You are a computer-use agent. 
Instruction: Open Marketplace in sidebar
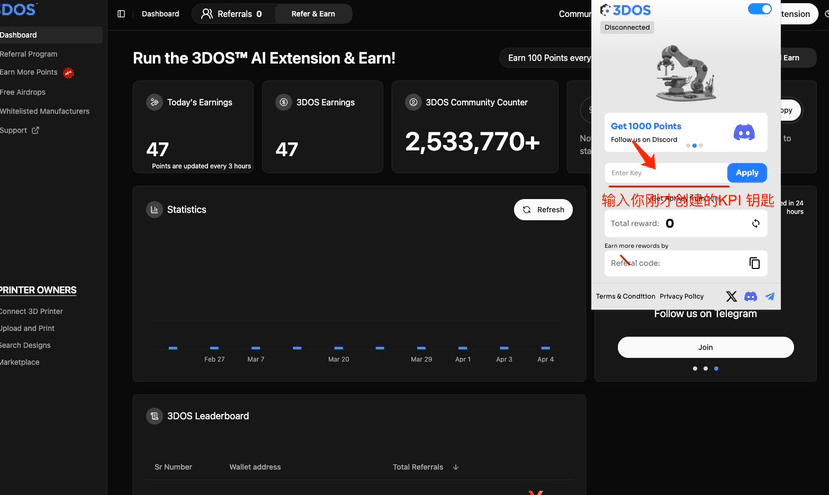[20, 362]
